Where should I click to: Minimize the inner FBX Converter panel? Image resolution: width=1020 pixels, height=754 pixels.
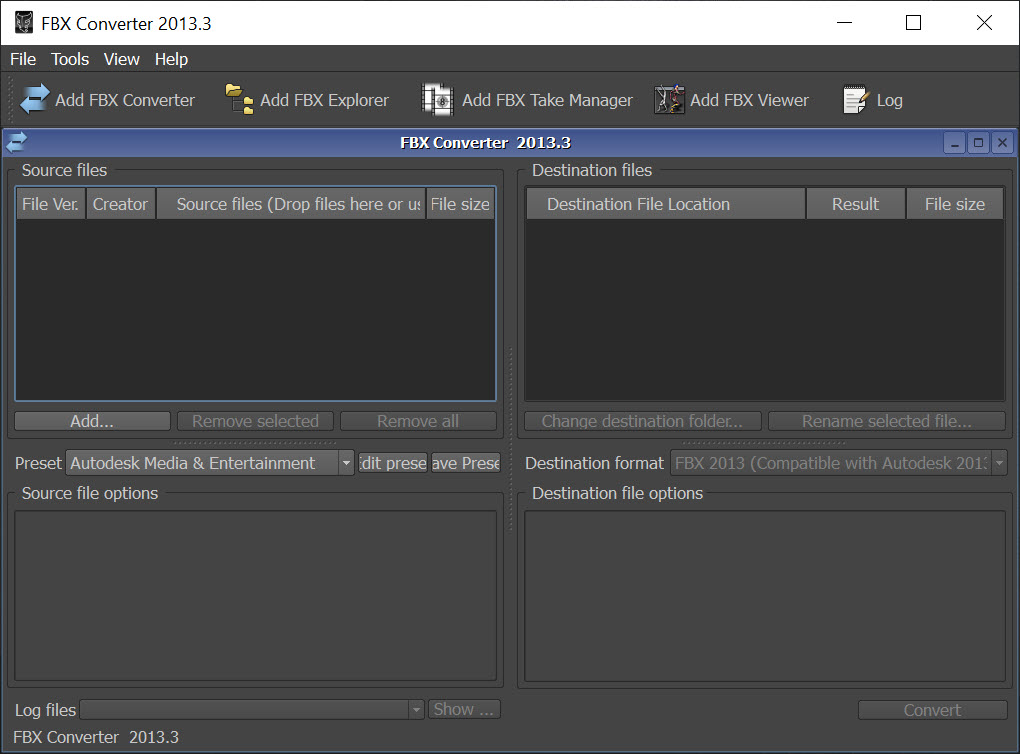point(955,143)
